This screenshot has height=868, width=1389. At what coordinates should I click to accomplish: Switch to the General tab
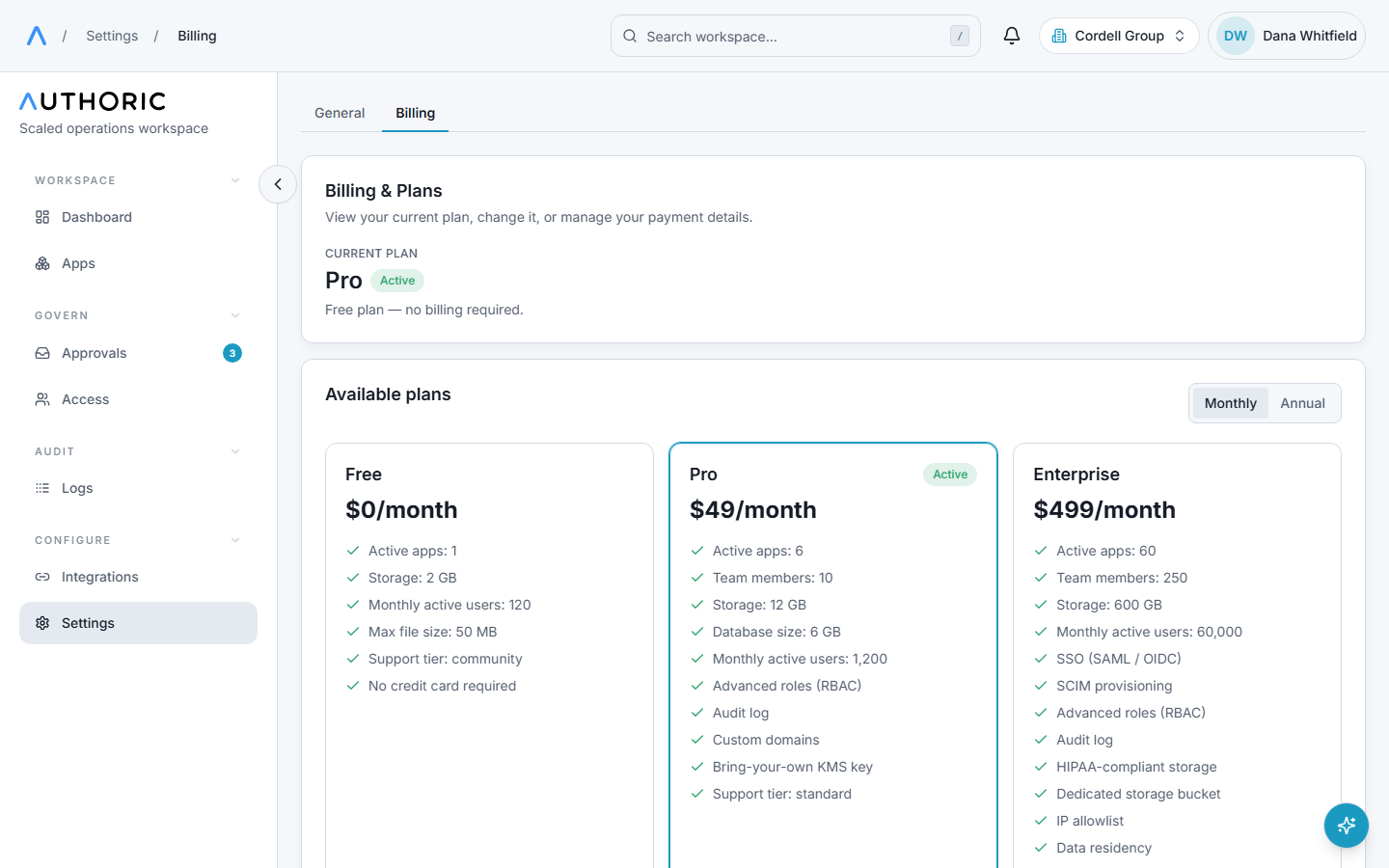point(340,113)
